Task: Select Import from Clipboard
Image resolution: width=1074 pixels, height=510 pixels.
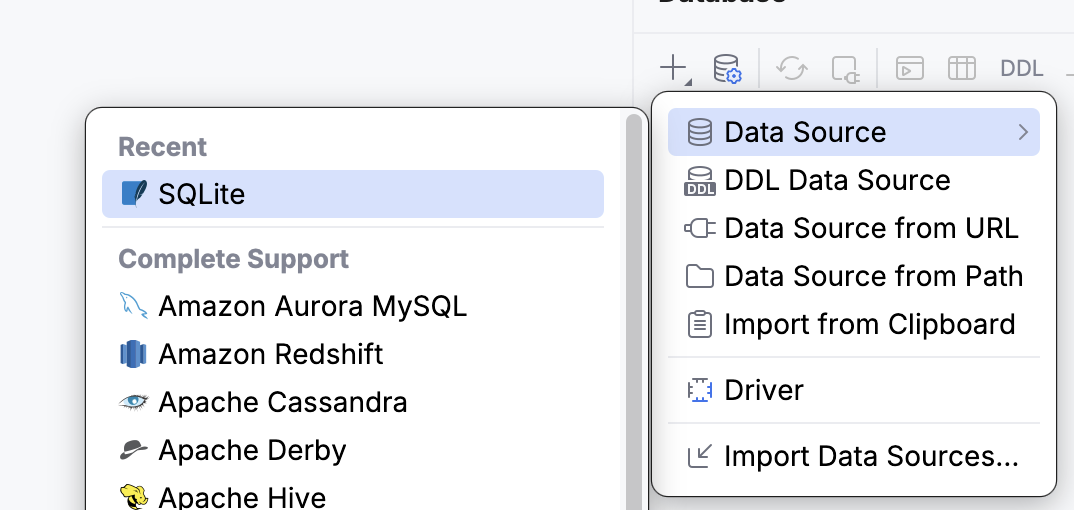Action: pos(853,324)
